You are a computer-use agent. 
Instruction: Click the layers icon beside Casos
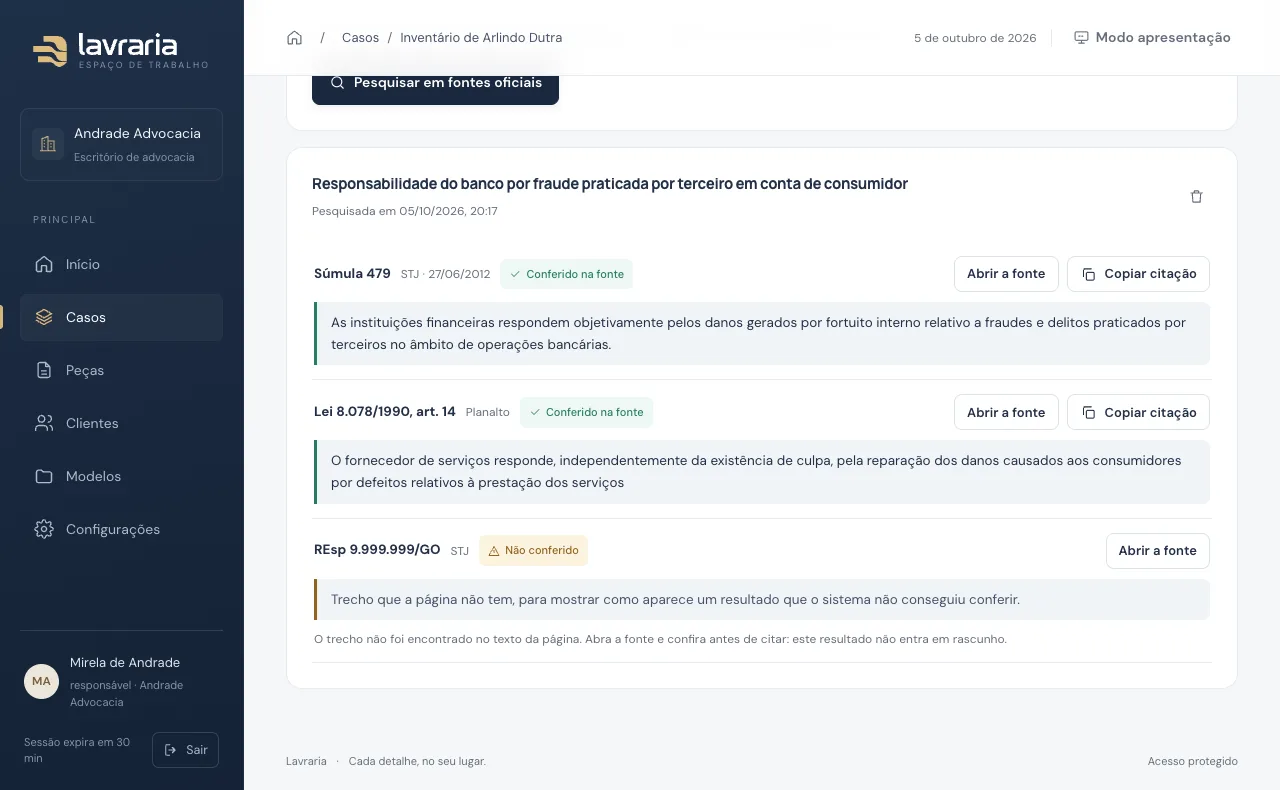coord(44,317)
